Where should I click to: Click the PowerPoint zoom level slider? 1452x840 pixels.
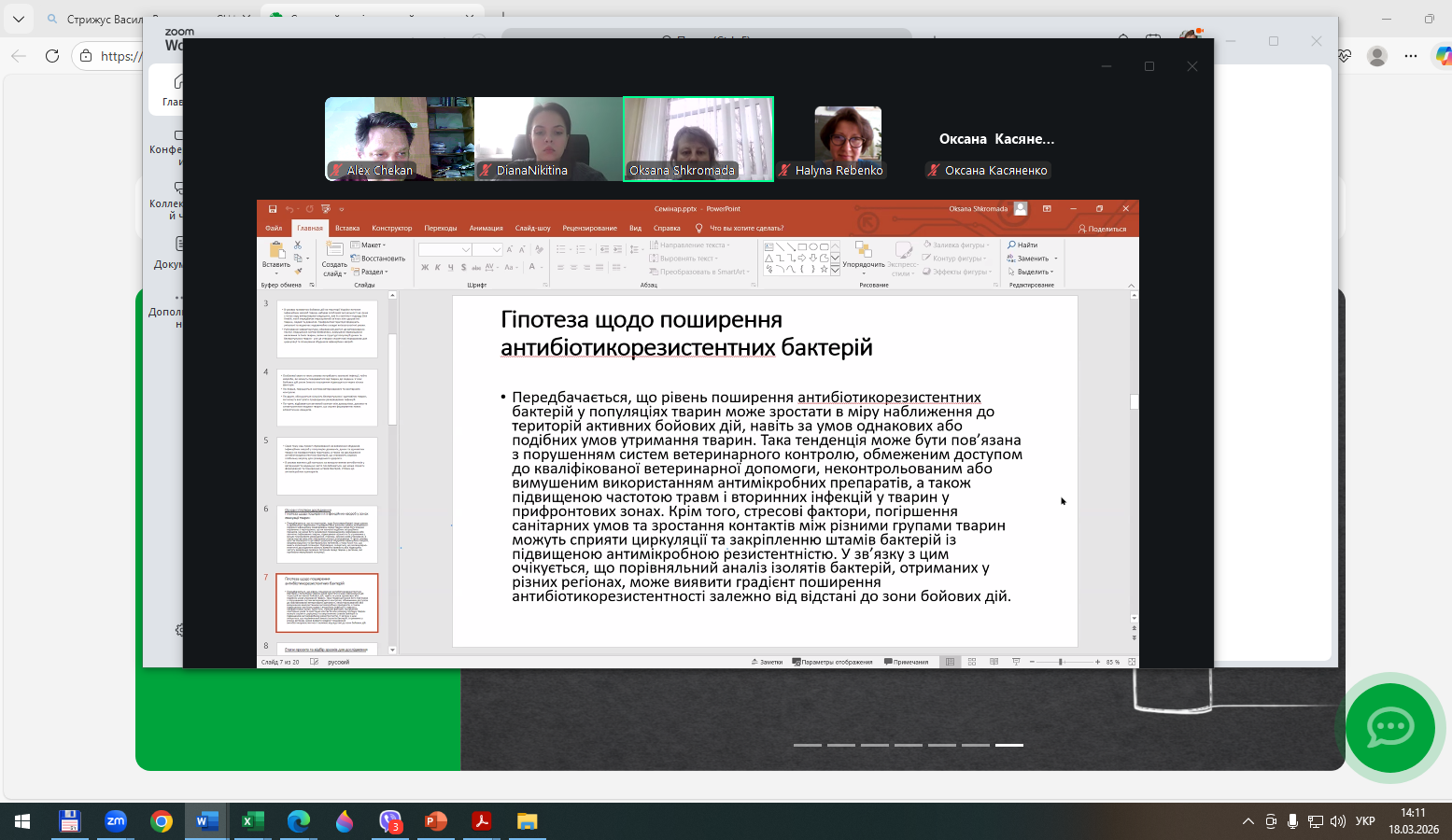coord(1061,662)
